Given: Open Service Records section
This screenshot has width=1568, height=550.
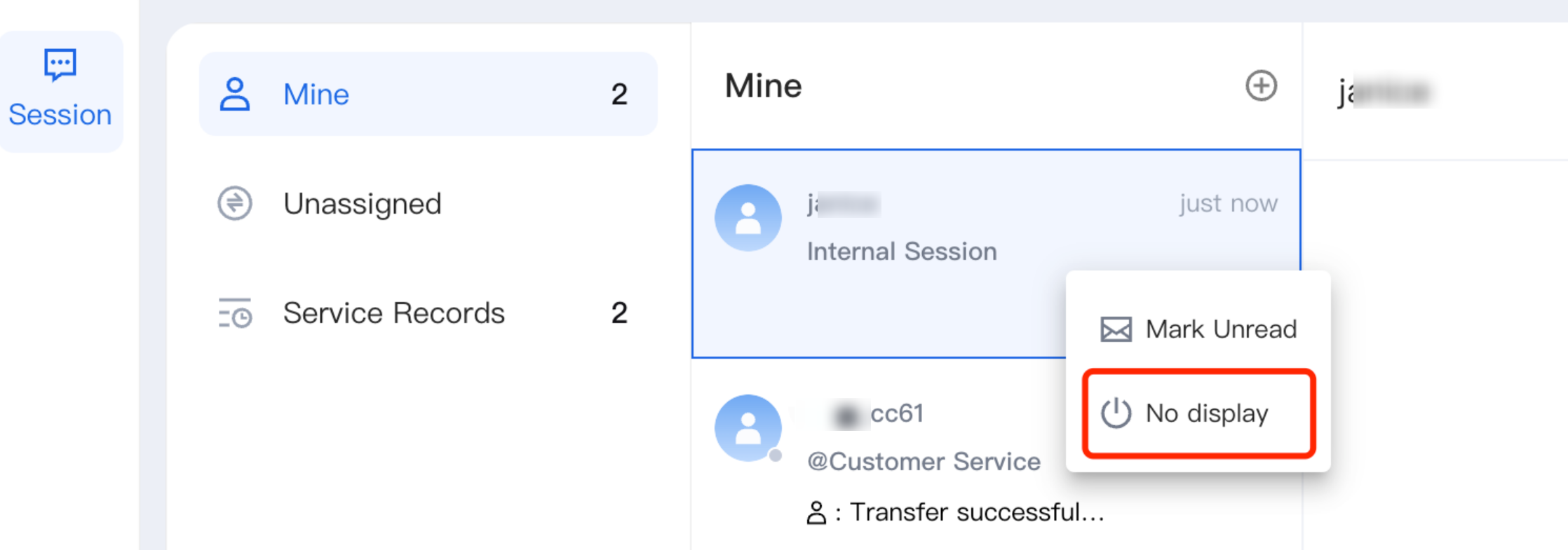Looking at the screenshot, I should pyautogui.click(x=393, y=313).
